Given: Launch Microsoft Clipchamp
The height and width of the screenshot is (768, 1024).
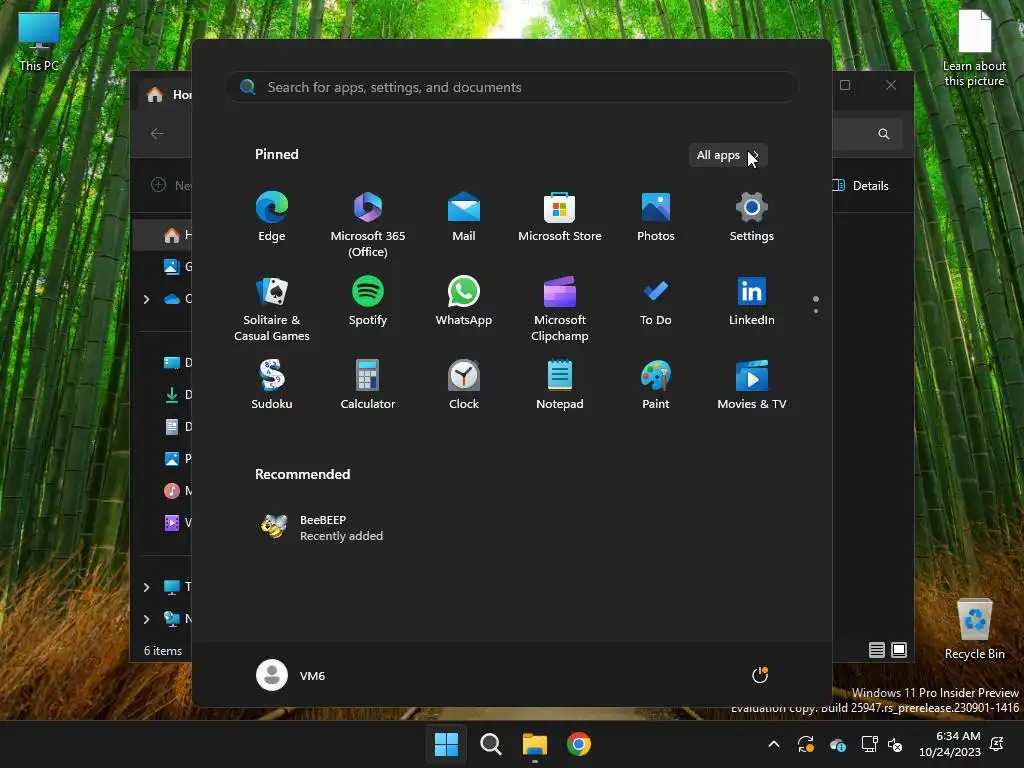Looking at the screenshot, I should (x=560, y=308).
